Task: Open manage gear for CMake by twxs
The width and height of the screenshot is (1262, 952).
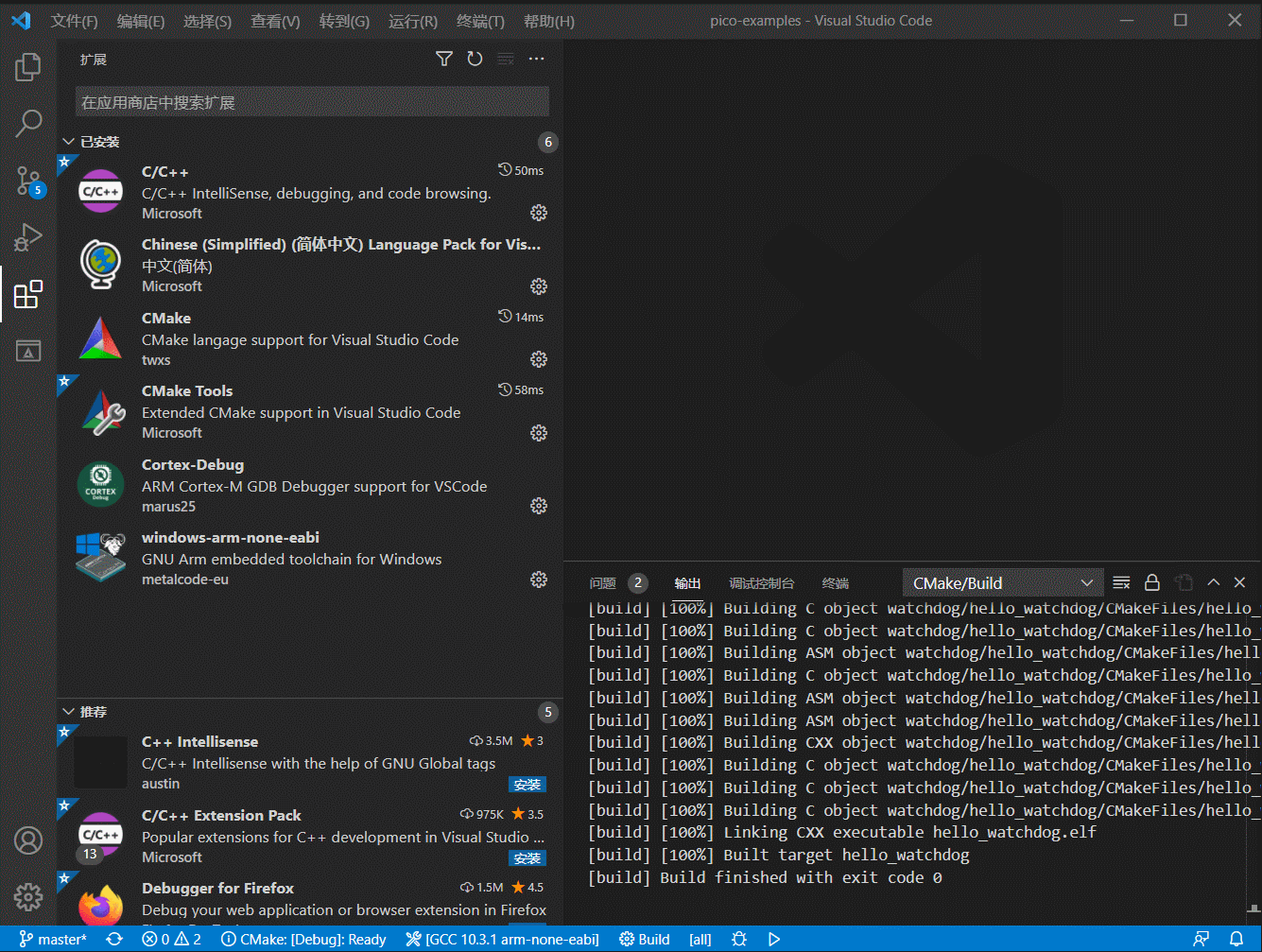Action: (x=539, y=359)
